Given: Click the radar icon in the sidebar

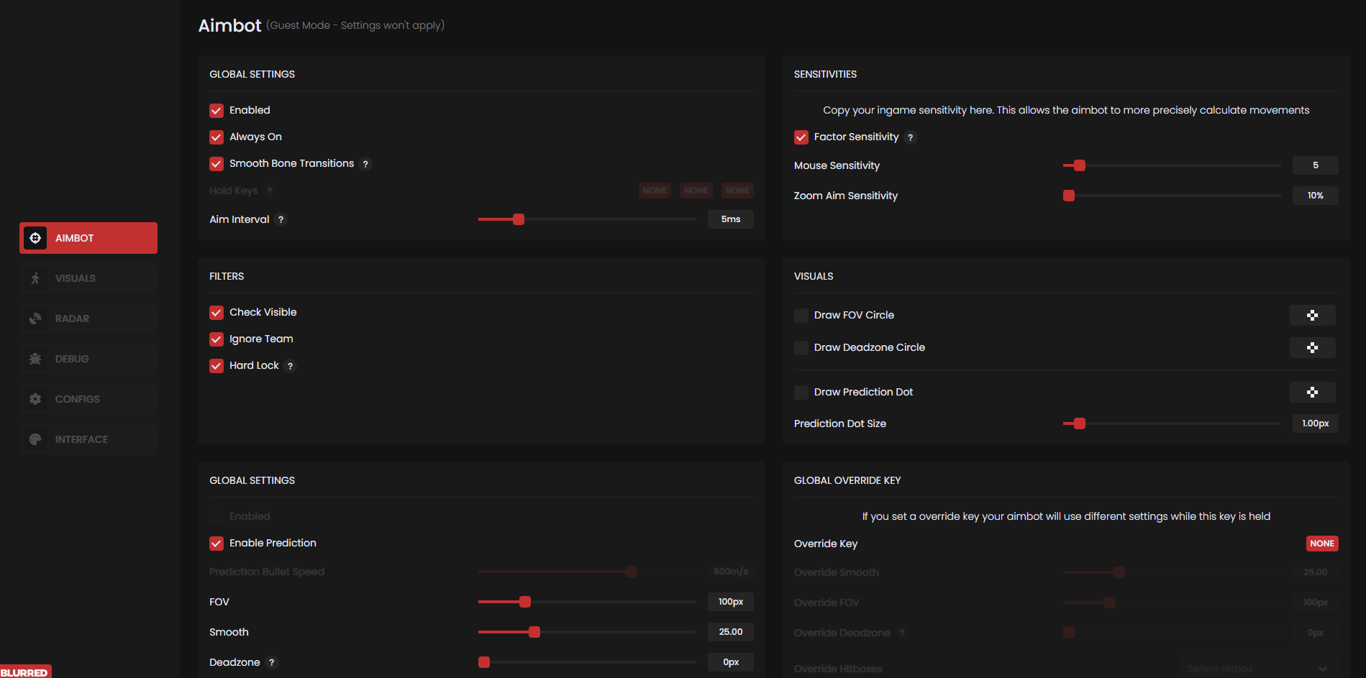Looking at the screenshot, I should pyautogui.click(x=35, y=318).
